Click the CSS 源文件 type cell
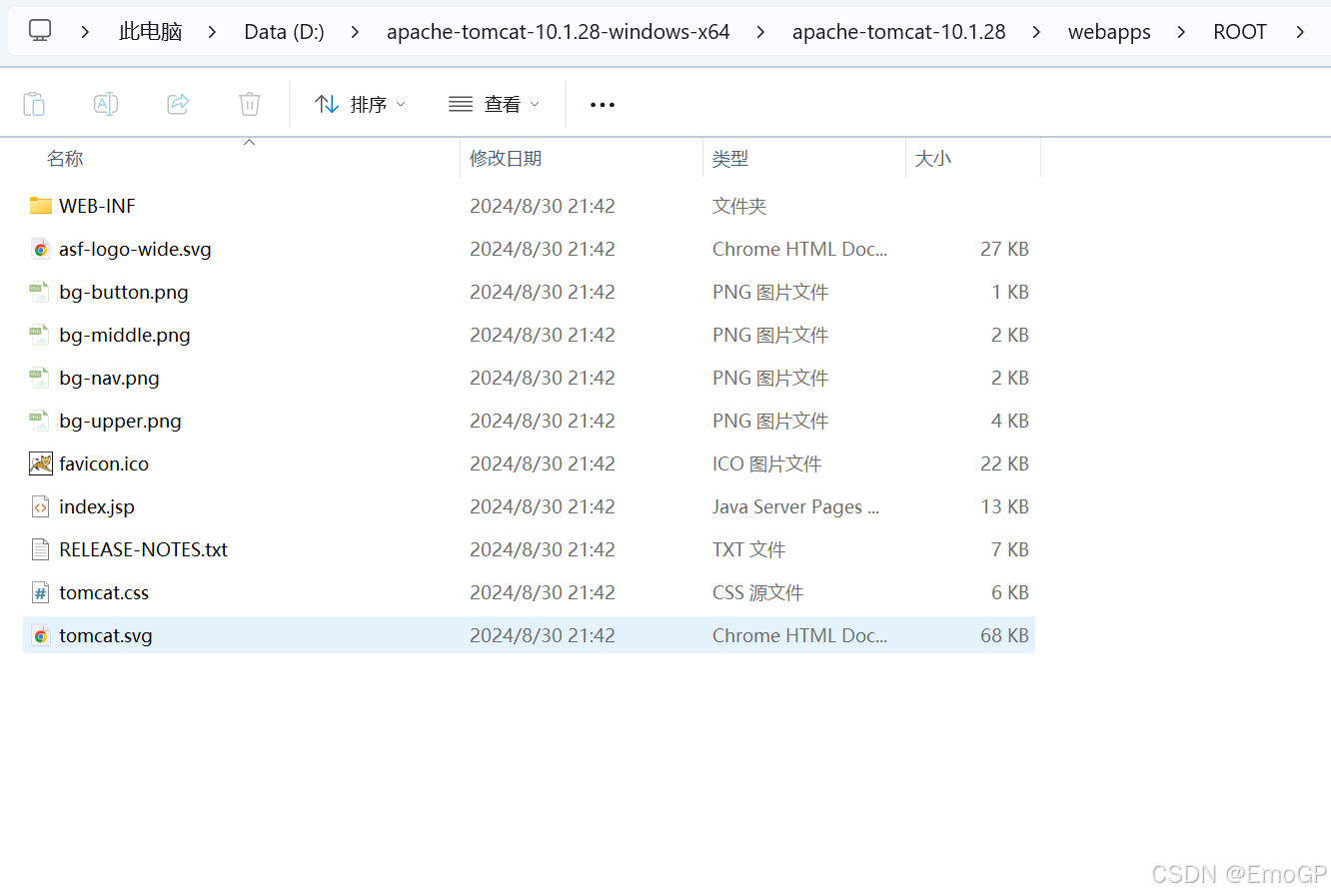Image resolution: width=1331 pixels, height=896 pixels. click(x=757, y=592)
